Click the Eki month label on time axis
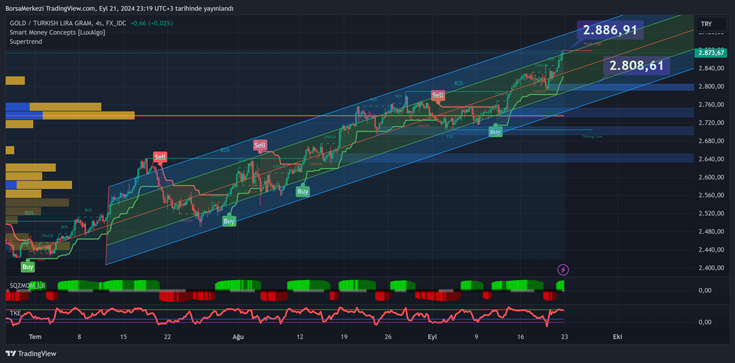 click(618, 337)
